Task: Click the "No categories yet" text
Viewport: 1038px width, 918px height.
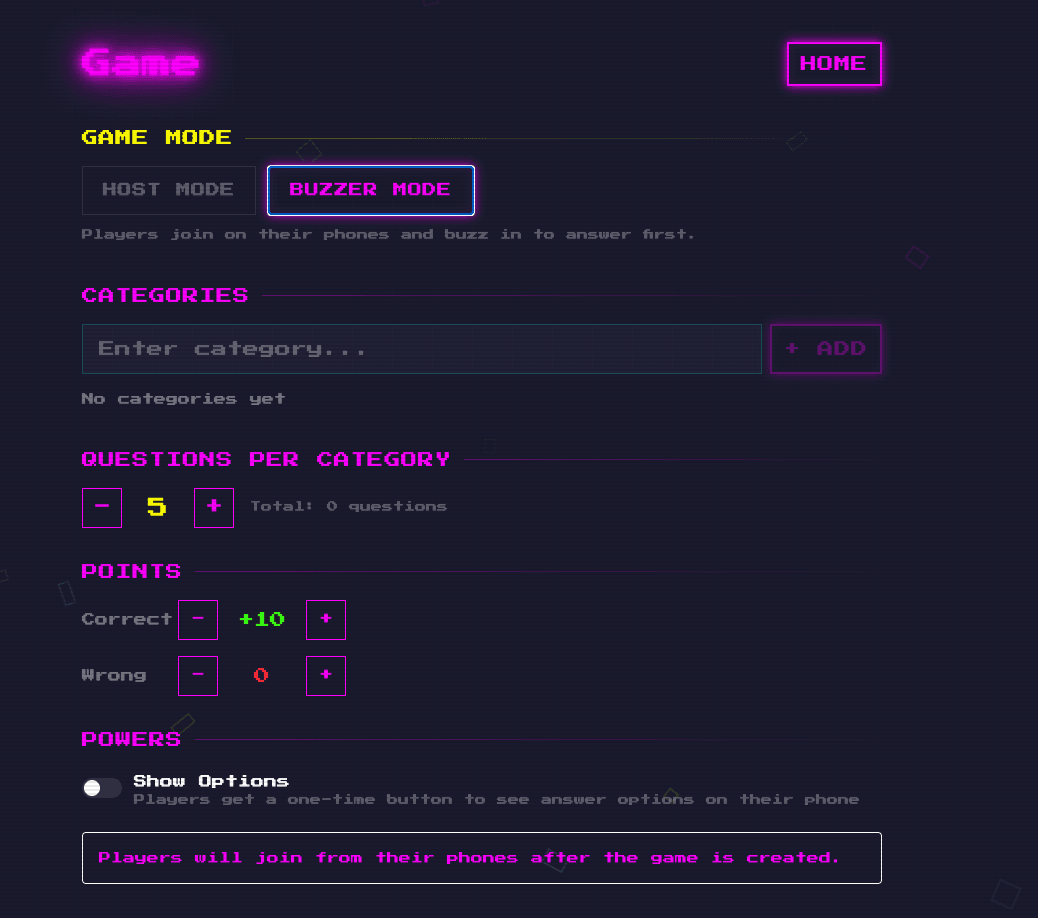Action: 183,398
